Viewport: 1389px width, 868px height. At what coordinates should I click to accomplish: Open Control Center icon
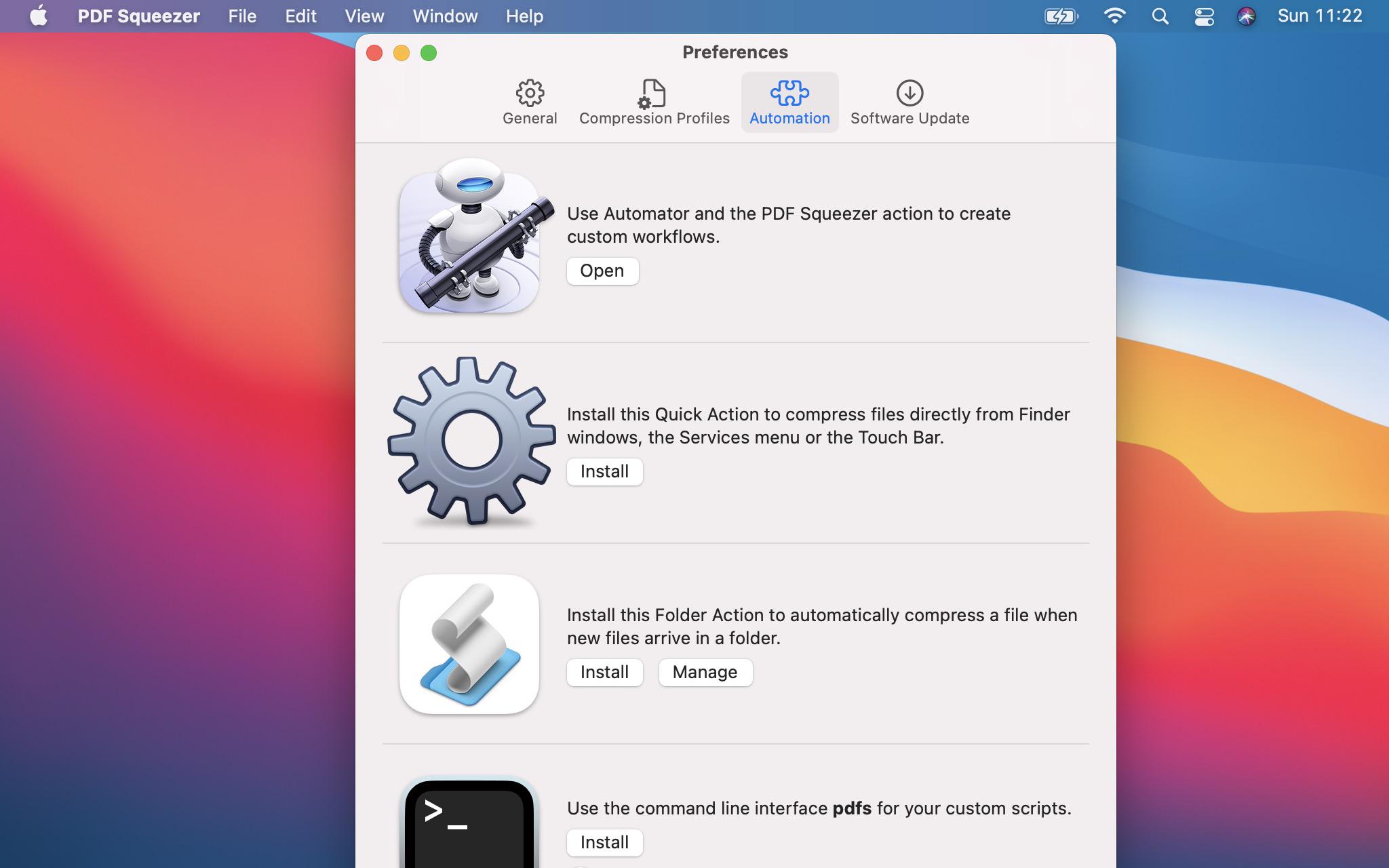point(1204,16)
